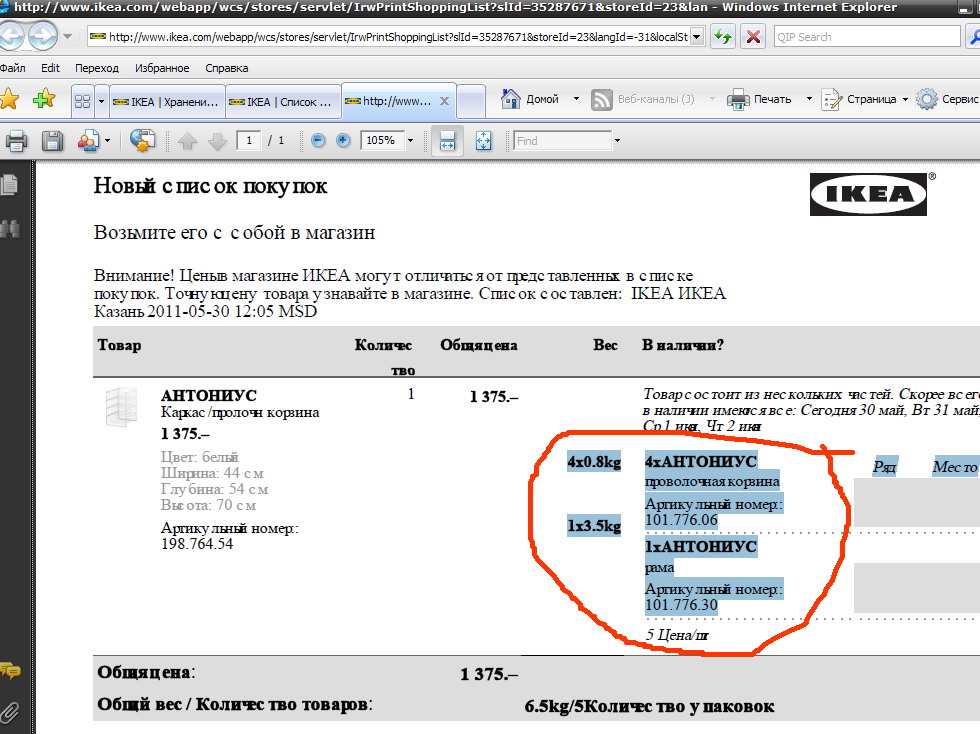980x734 pixels.
Task: Click the PDF globe web-conference icon
Action: pos(142,141)
